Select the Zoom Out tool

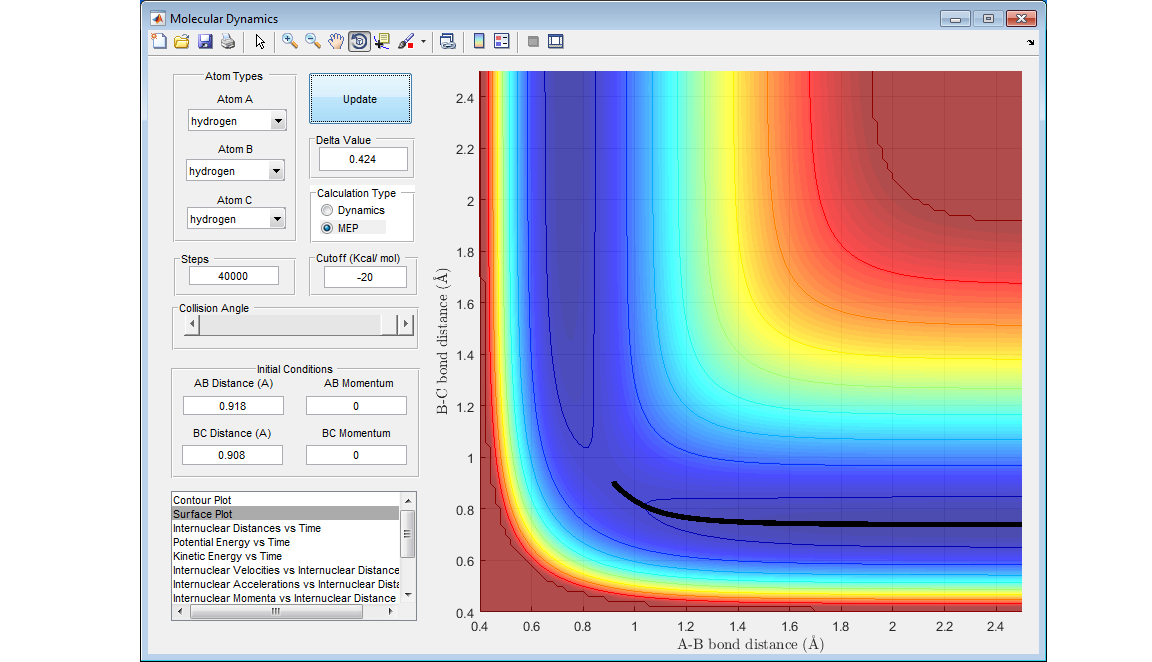point(312,41)
